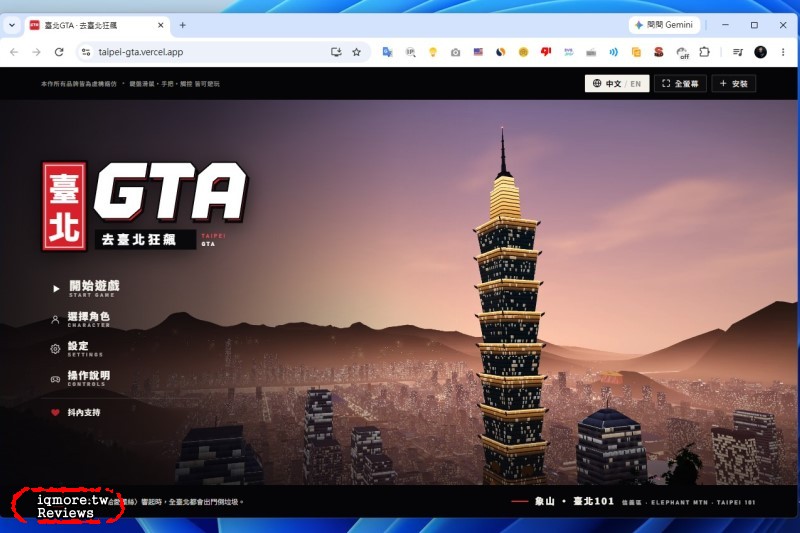
Task: Click the grey keyboard extension icon
Action: (x=591, y=52)
